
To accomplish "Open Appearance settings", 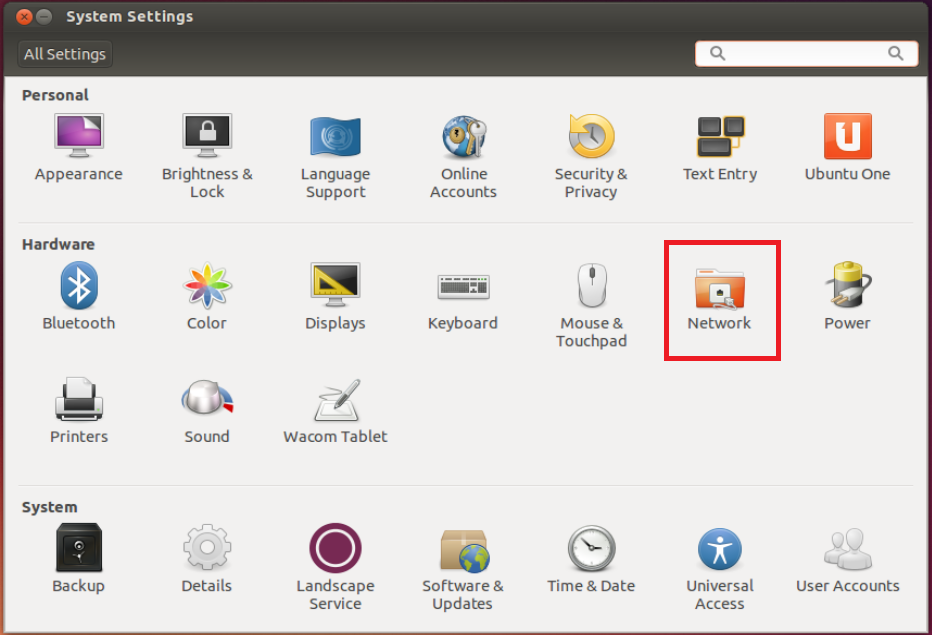I will pos(78,147).
